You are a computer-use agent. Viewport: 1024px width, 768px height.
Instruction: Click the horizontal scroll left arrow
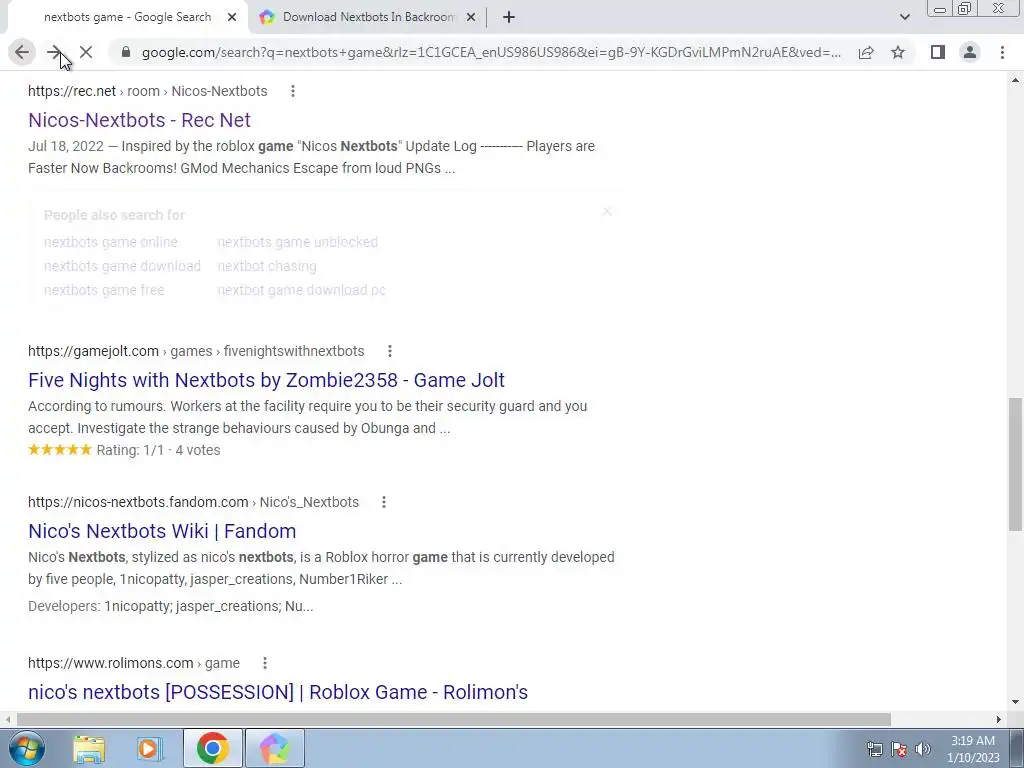[x=7, y=719]
